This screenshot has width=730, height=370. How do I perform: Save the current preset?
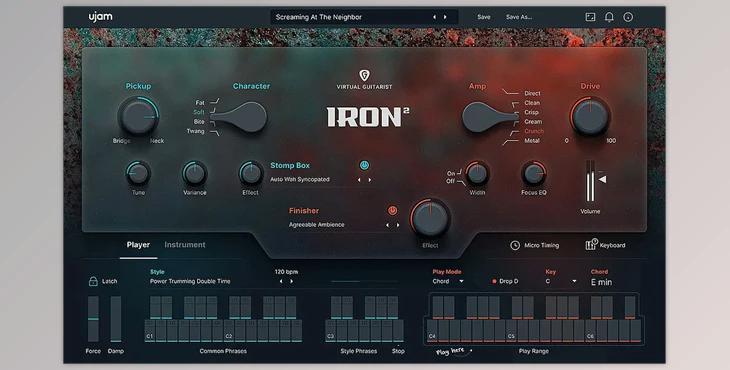[x=484, y=17]
